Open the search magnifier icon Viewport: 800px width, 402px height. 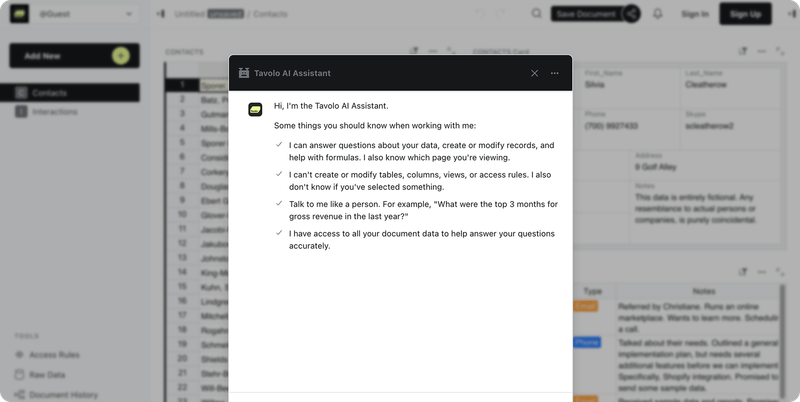[537, 14]
